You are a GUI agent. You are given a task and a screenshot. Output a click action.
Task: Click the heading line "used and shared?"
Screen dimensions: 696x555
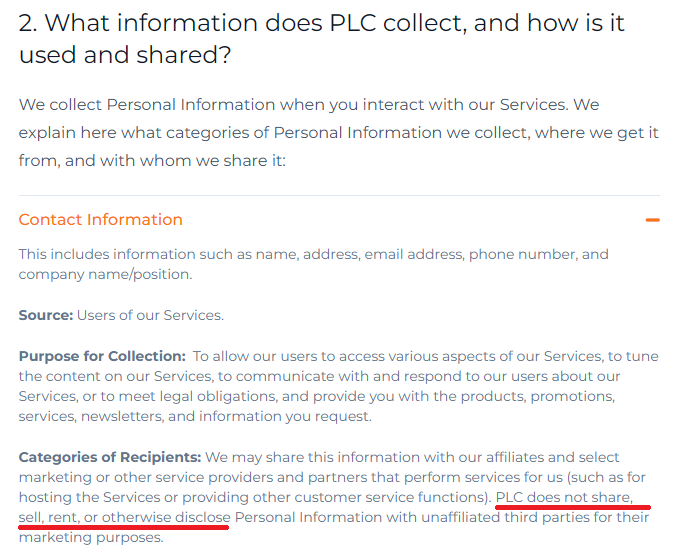click(125, 55)
